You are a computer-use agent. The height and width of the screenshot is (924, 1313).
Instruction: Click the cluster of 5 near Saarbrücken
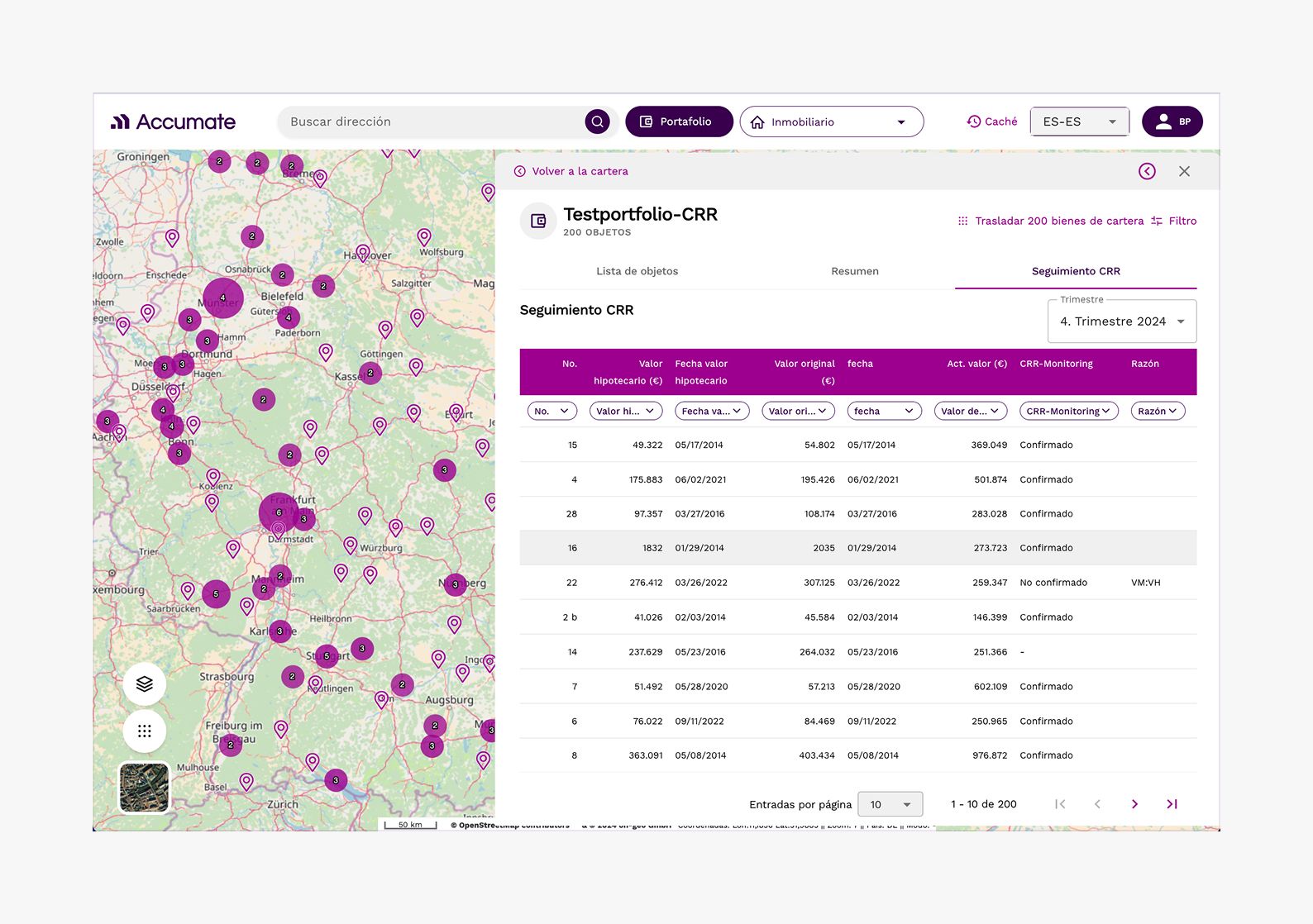216,593
